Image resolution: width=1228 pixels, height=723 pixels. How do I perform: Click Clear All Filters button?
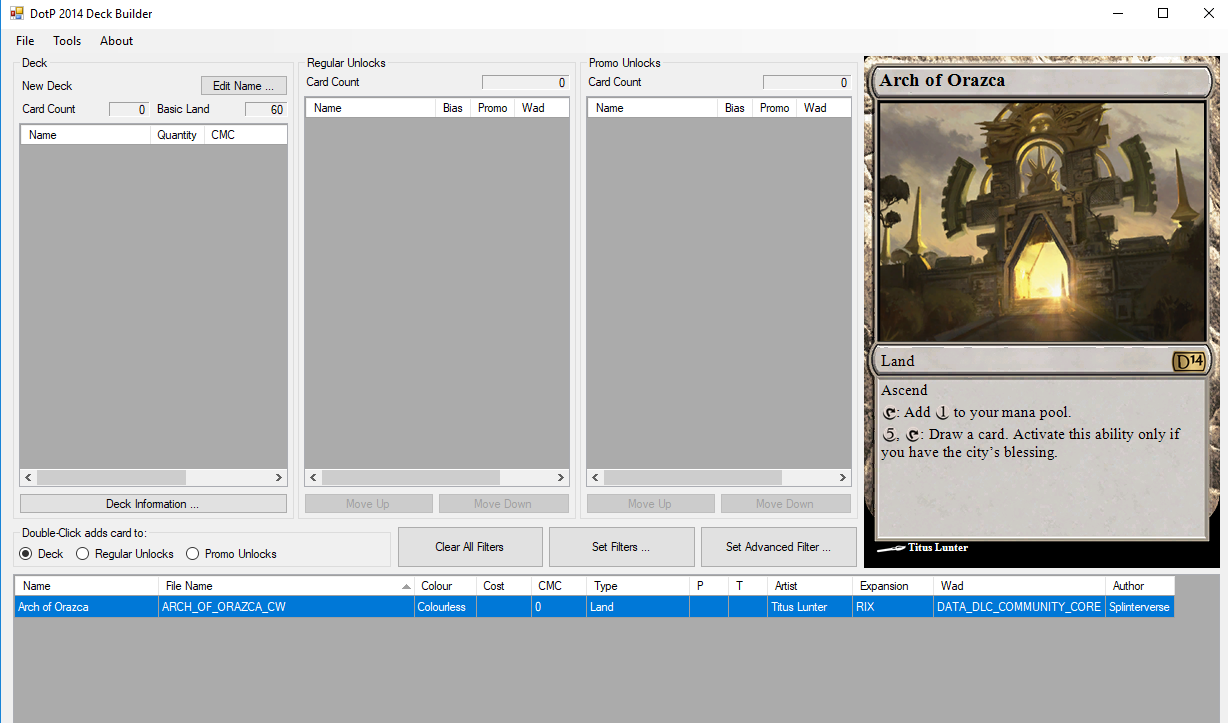pyautogui.click(x=470, y=547)
